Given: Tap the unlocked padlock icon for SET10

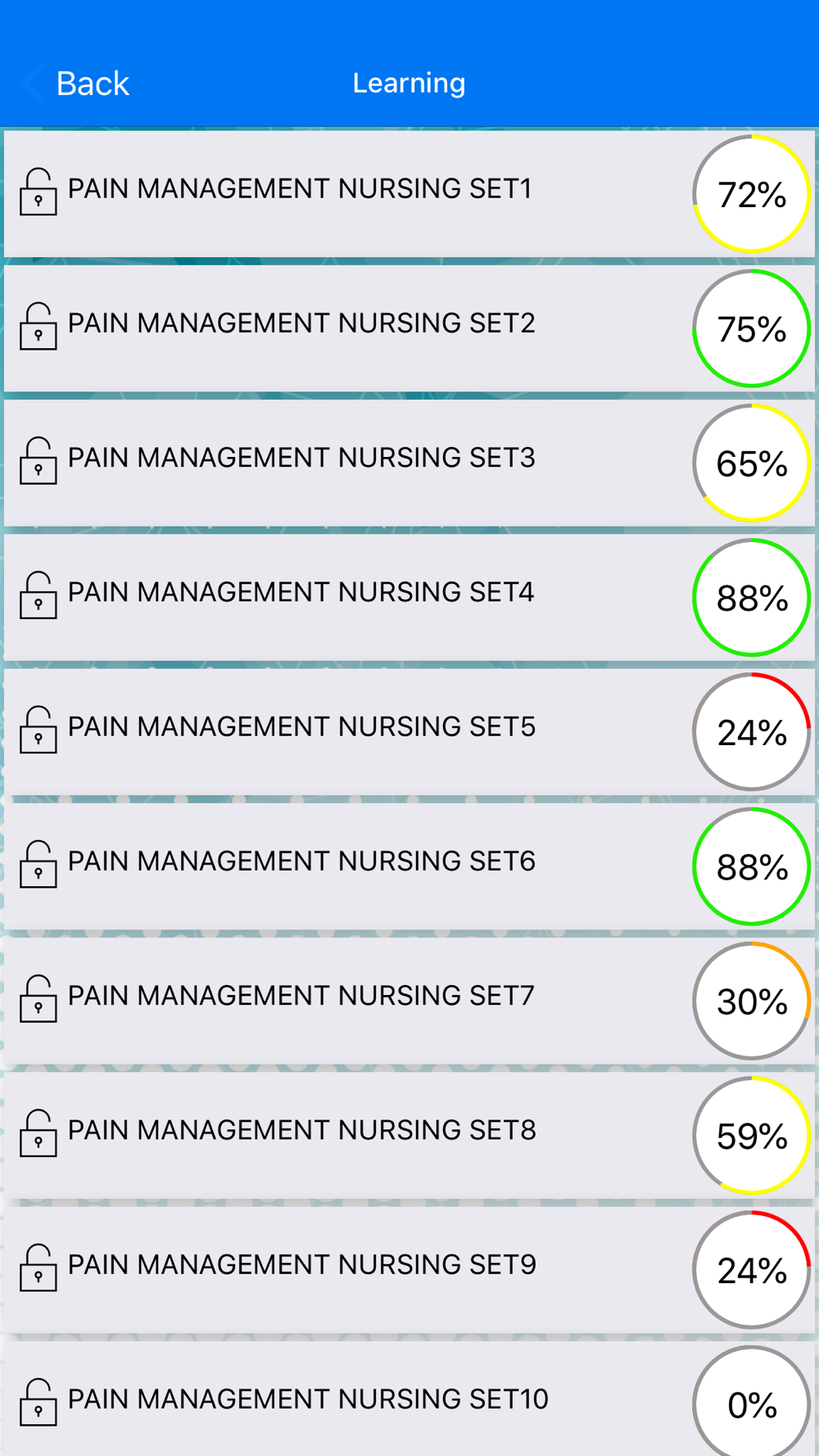Looking at the screenshot, I should click(38, 1402).
